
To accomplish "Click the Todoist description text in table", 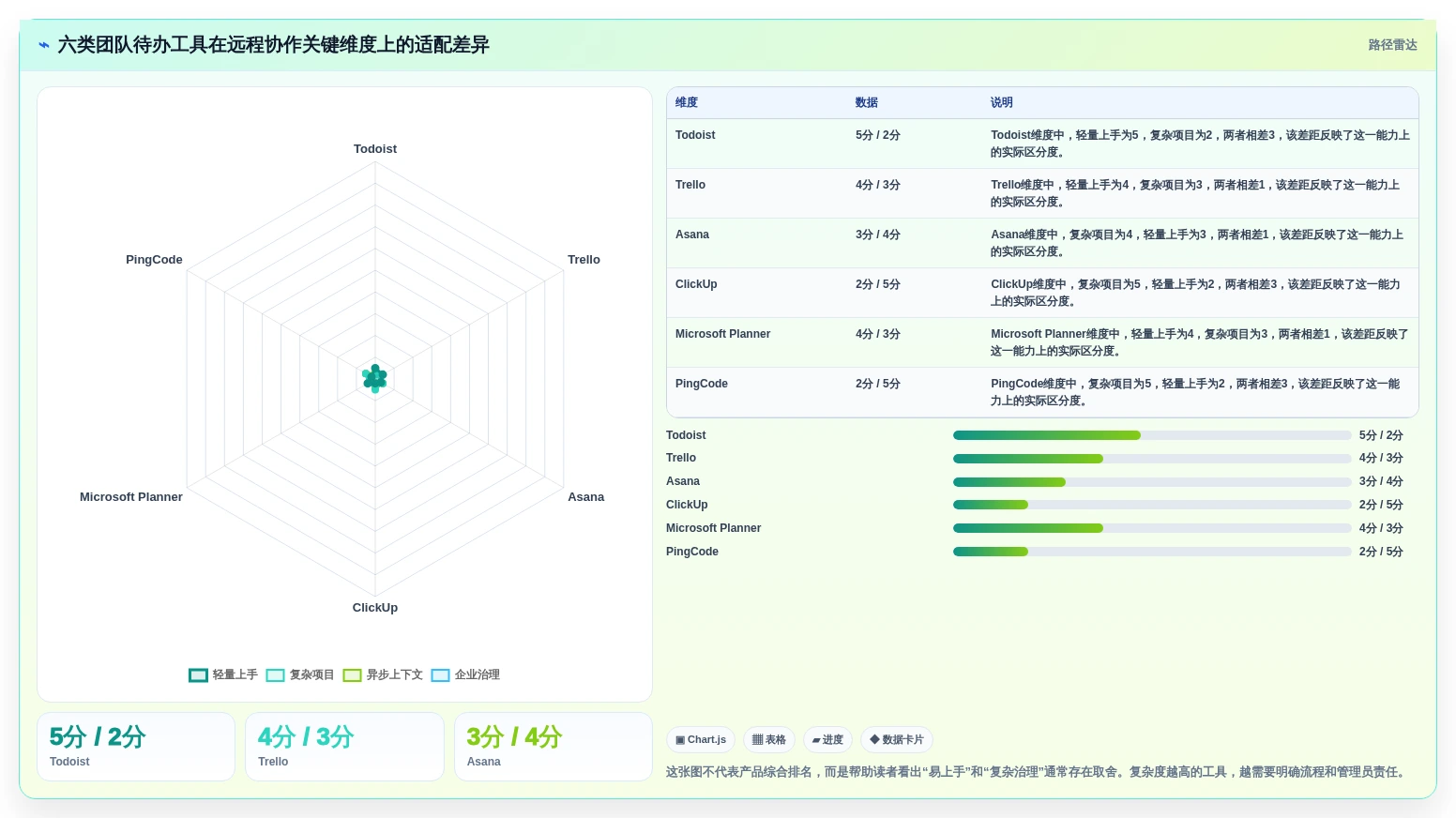I will point(1200,144).
